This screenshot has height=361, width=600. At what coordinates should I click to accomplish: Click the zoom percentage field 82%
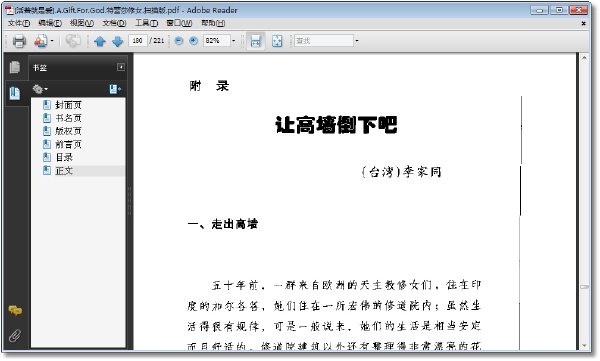(x=217, y=41)
